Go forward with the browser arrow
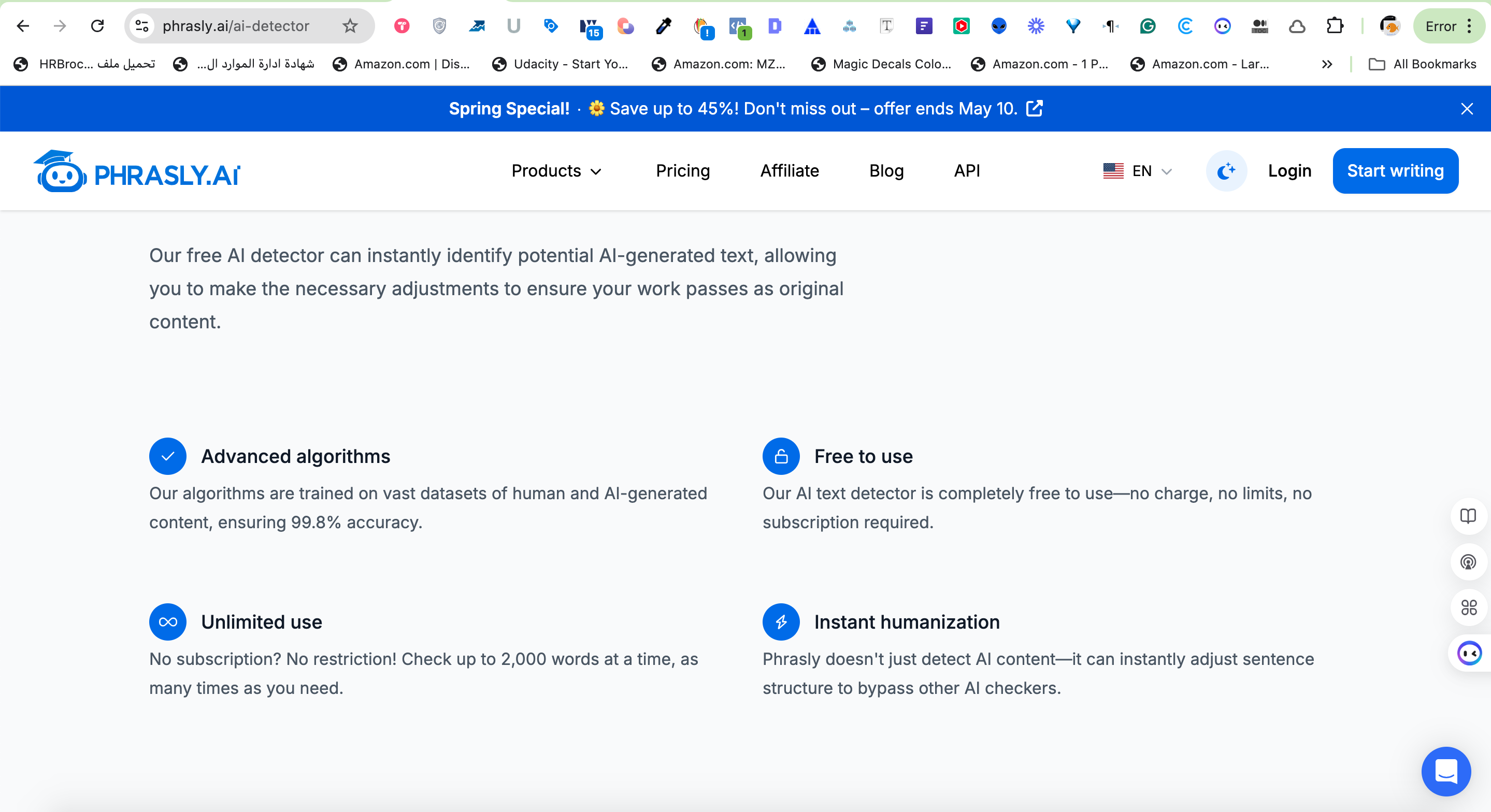 point(60,26)
